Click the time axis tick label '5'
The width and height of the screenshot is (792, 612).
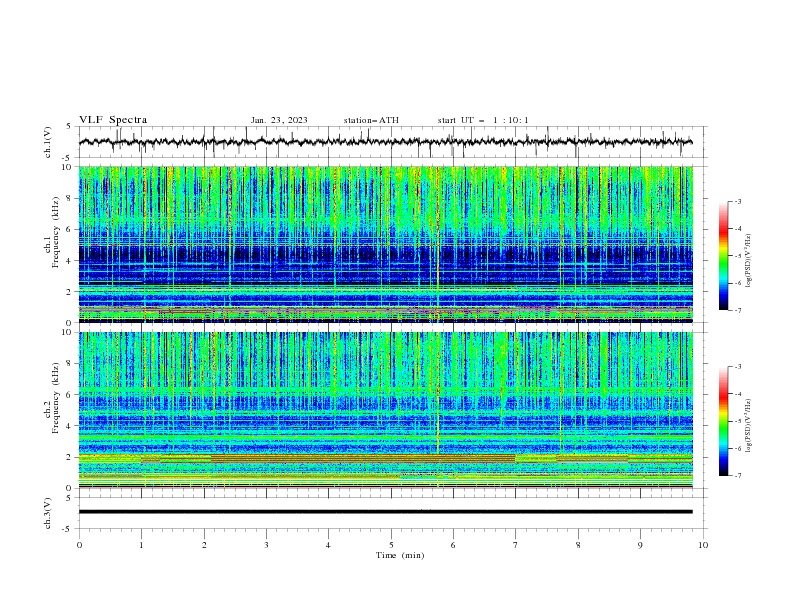(391, 545)
